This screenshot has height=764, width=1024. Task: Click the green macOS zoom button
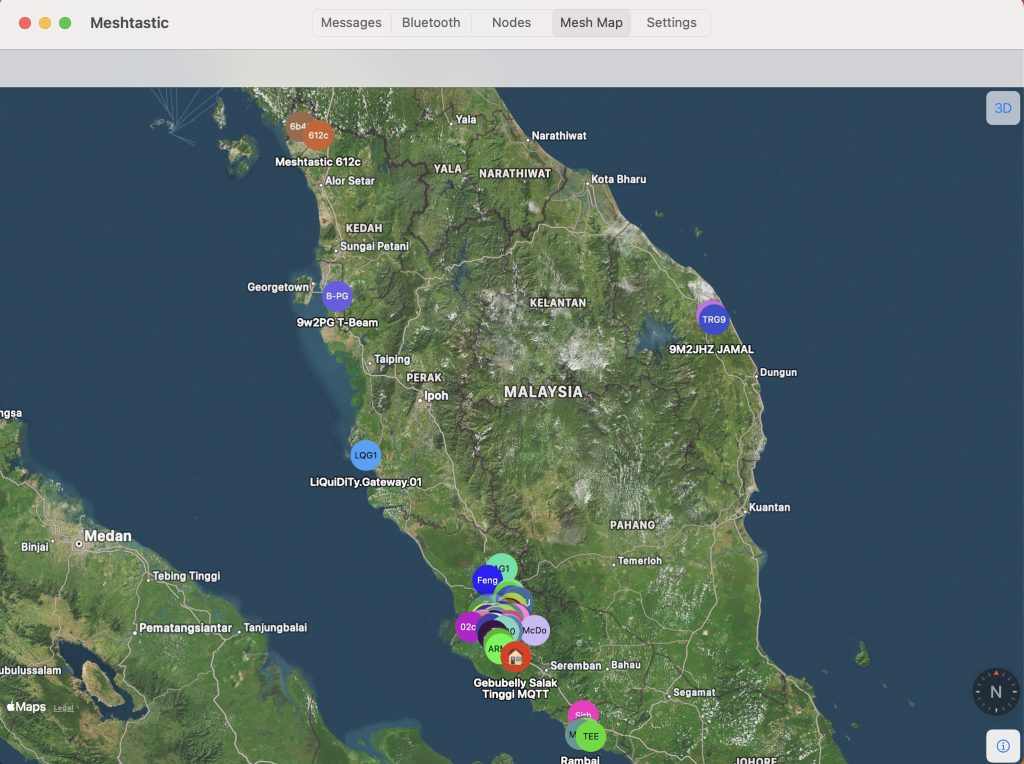coord(65,23)
